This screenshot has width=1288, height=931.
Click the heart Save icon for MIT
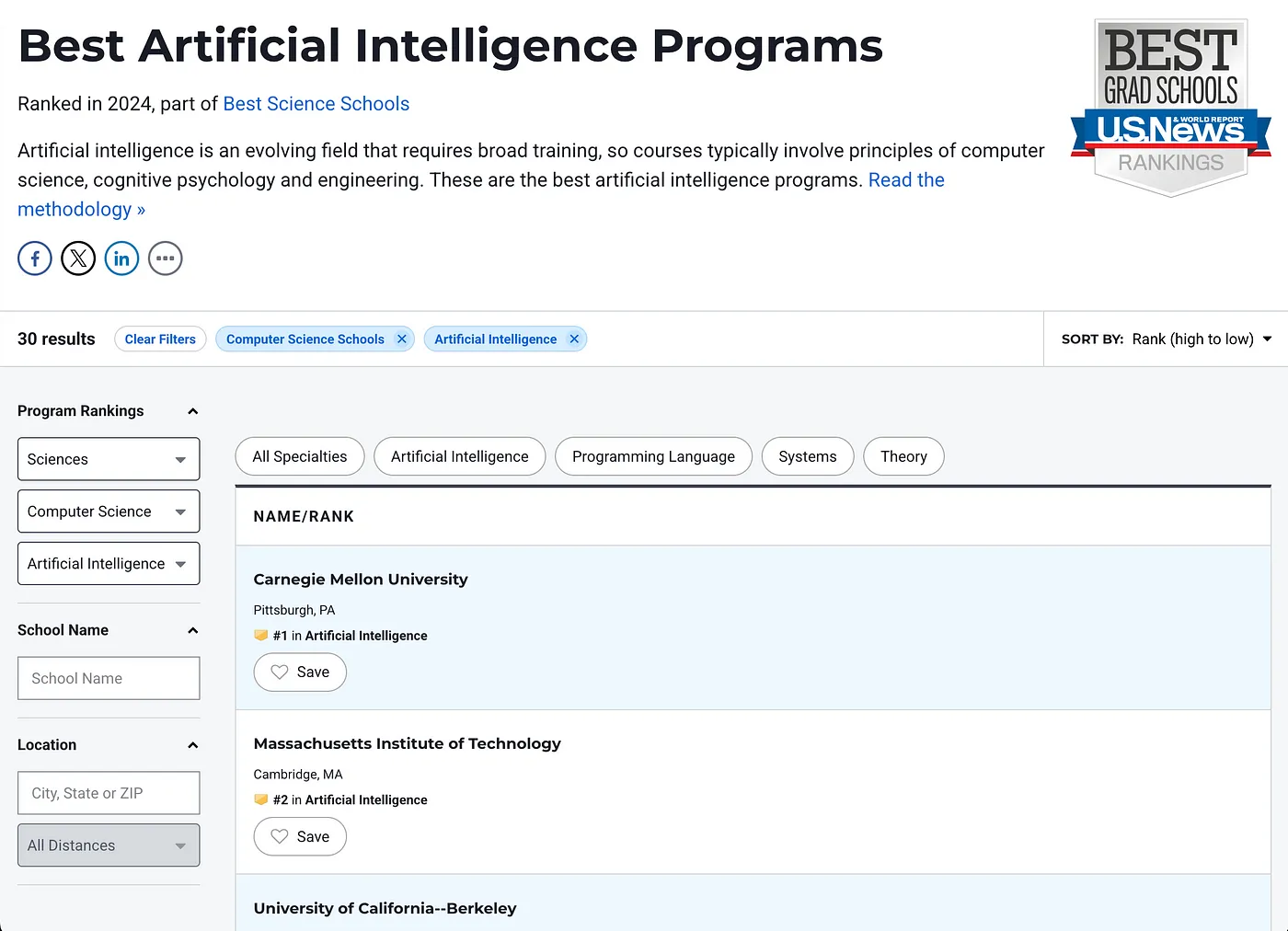280,836
